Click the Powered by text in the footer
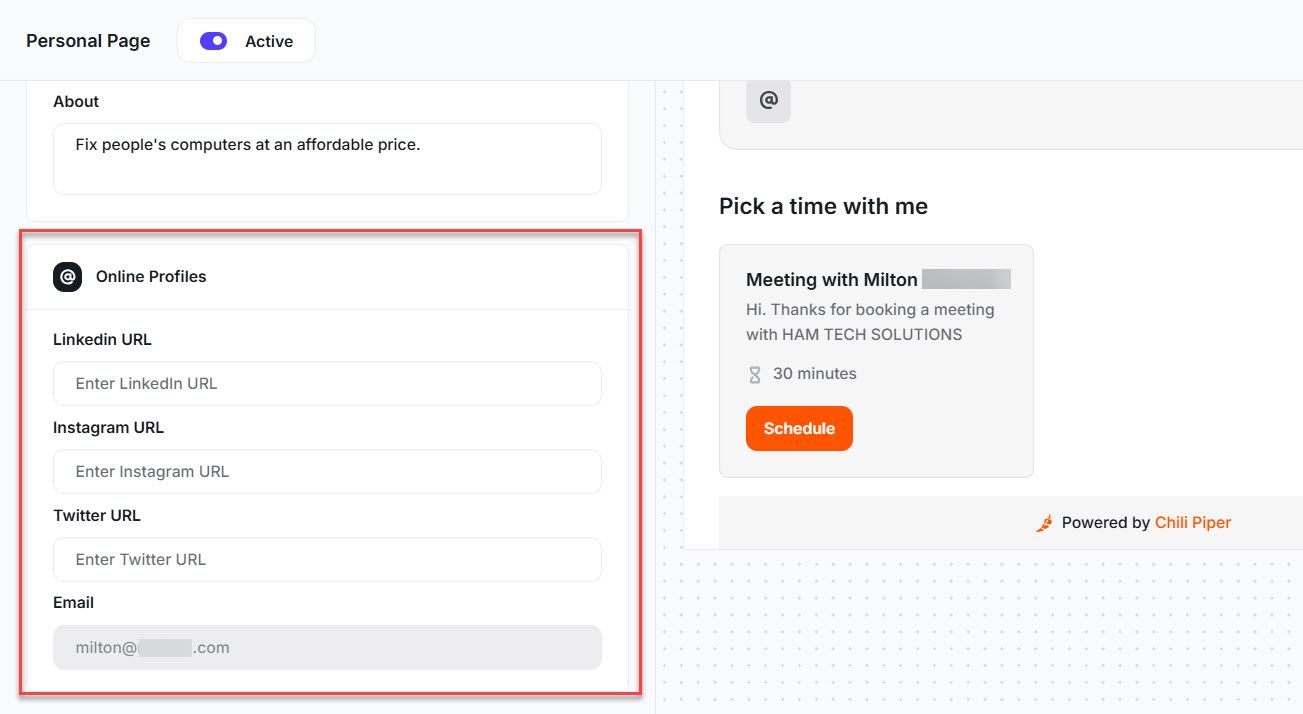This screenshot has height=714, width=1303. (x=1106, y=522)
